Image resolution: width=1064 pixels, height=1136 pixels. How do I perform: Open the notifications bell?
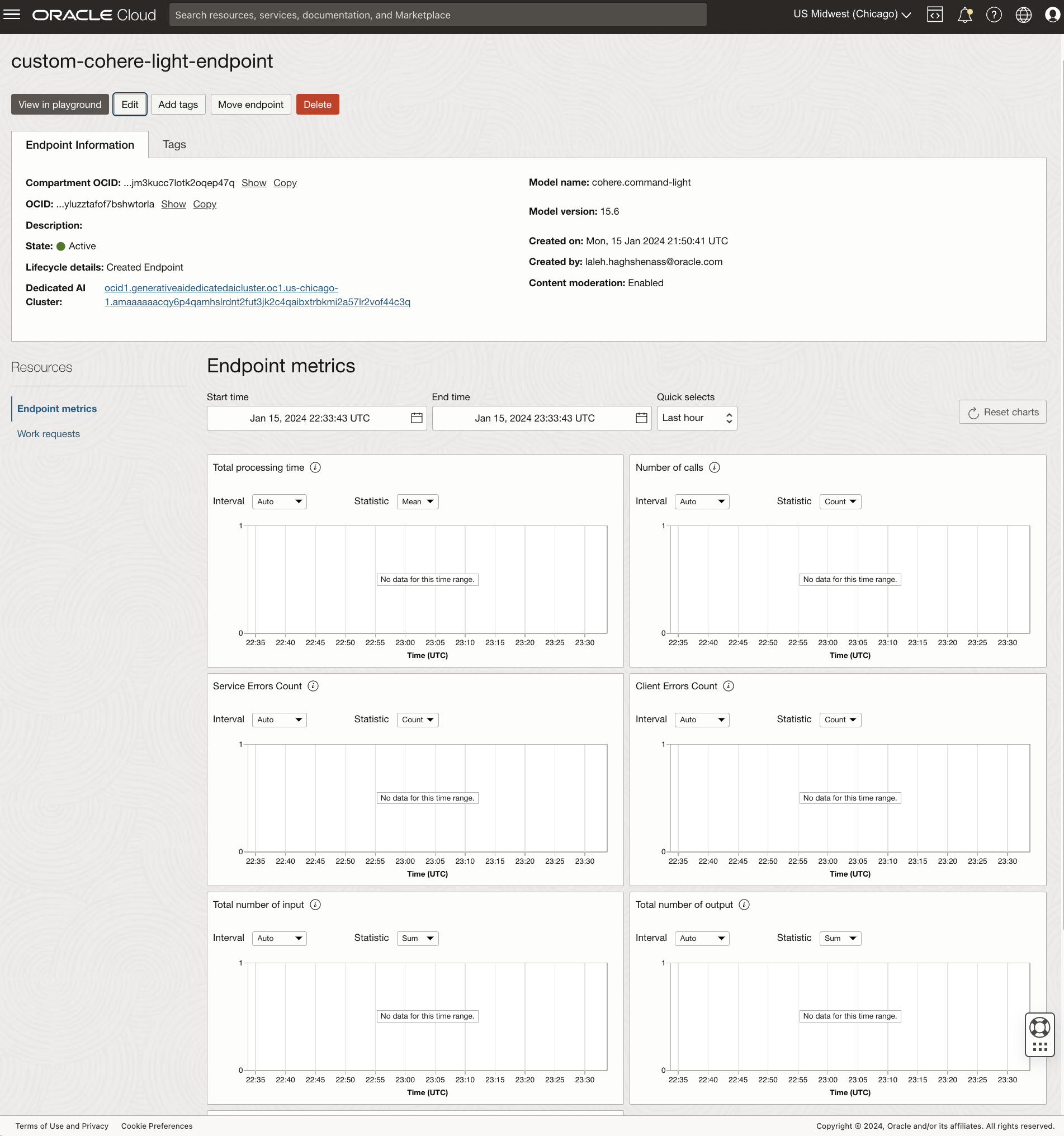pos(964,15)
